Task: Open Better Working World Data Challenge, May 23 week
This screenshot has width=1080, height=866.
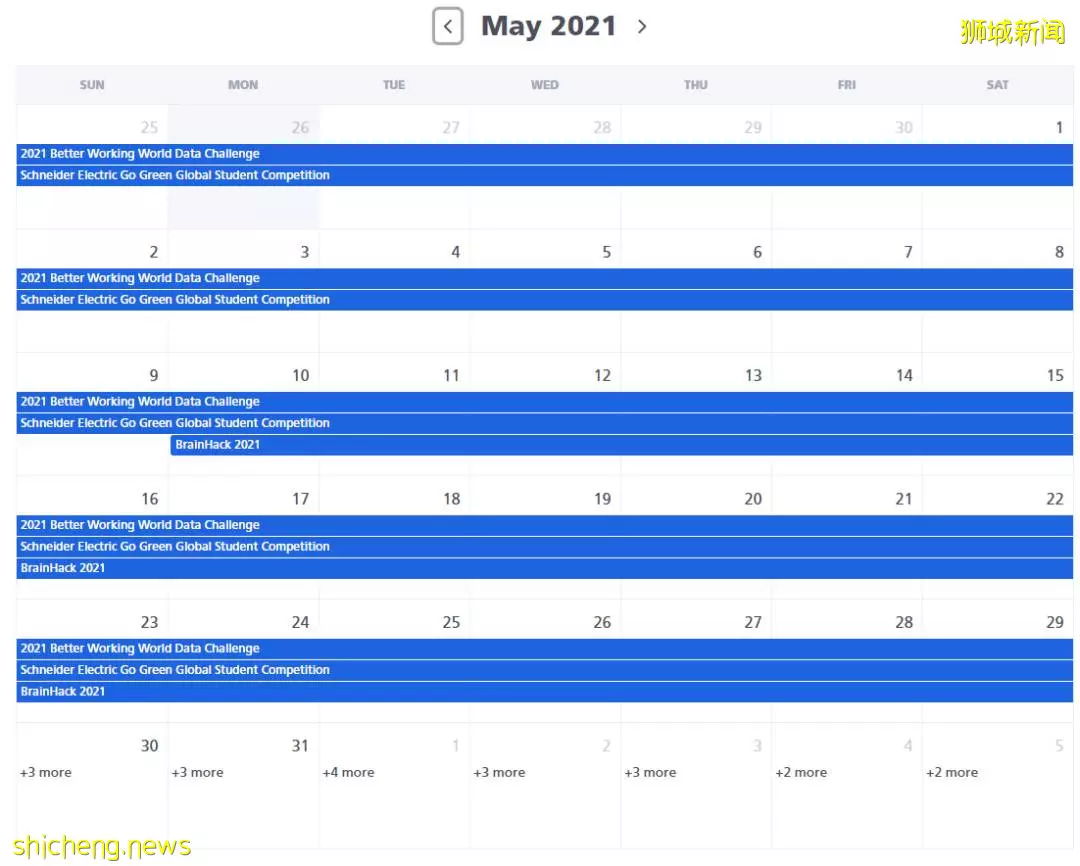Action: pos(544,648)
